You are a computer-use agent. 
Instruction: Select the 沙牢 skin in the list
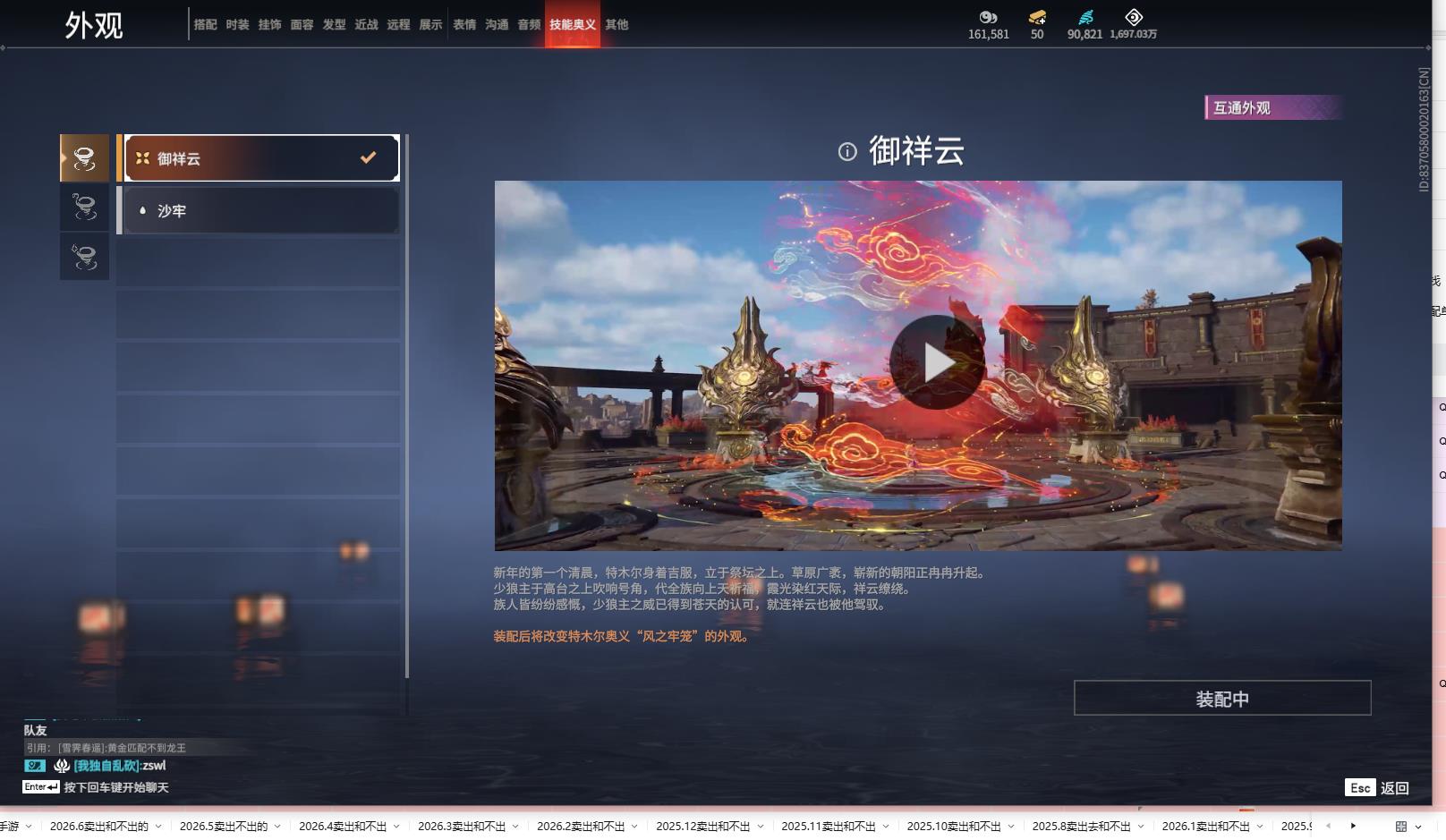pos(261,210)
